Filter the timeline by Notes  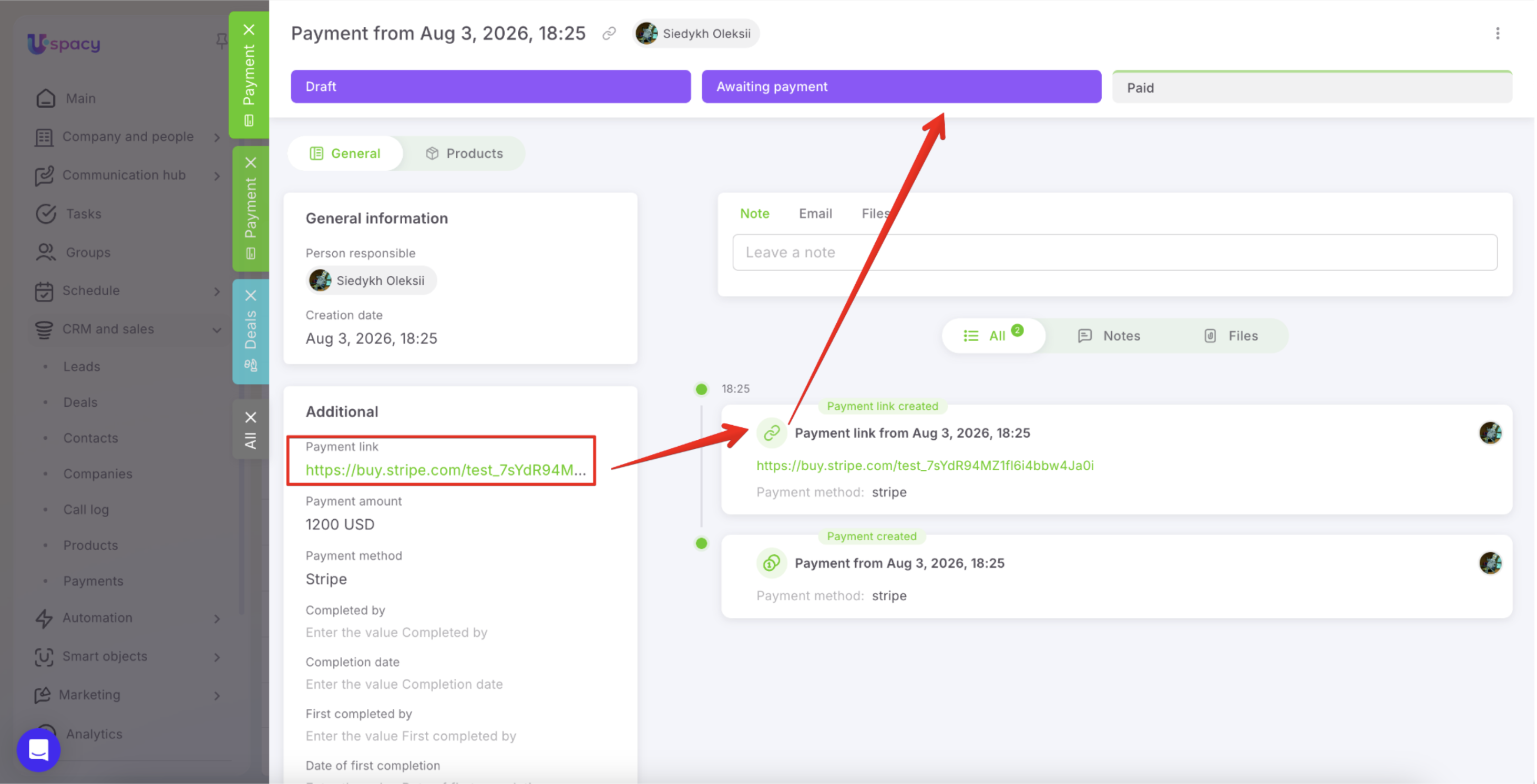(x=1109, y=336)
